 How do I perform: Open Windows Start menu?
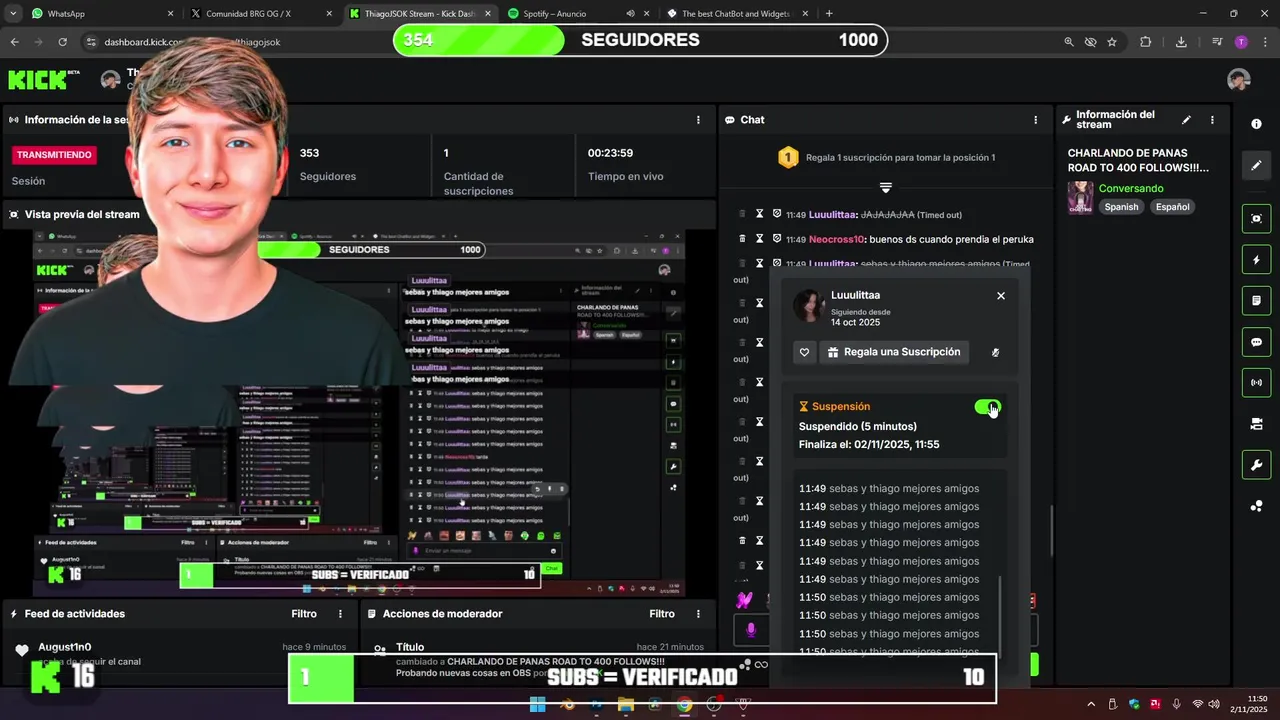(537, 705)
